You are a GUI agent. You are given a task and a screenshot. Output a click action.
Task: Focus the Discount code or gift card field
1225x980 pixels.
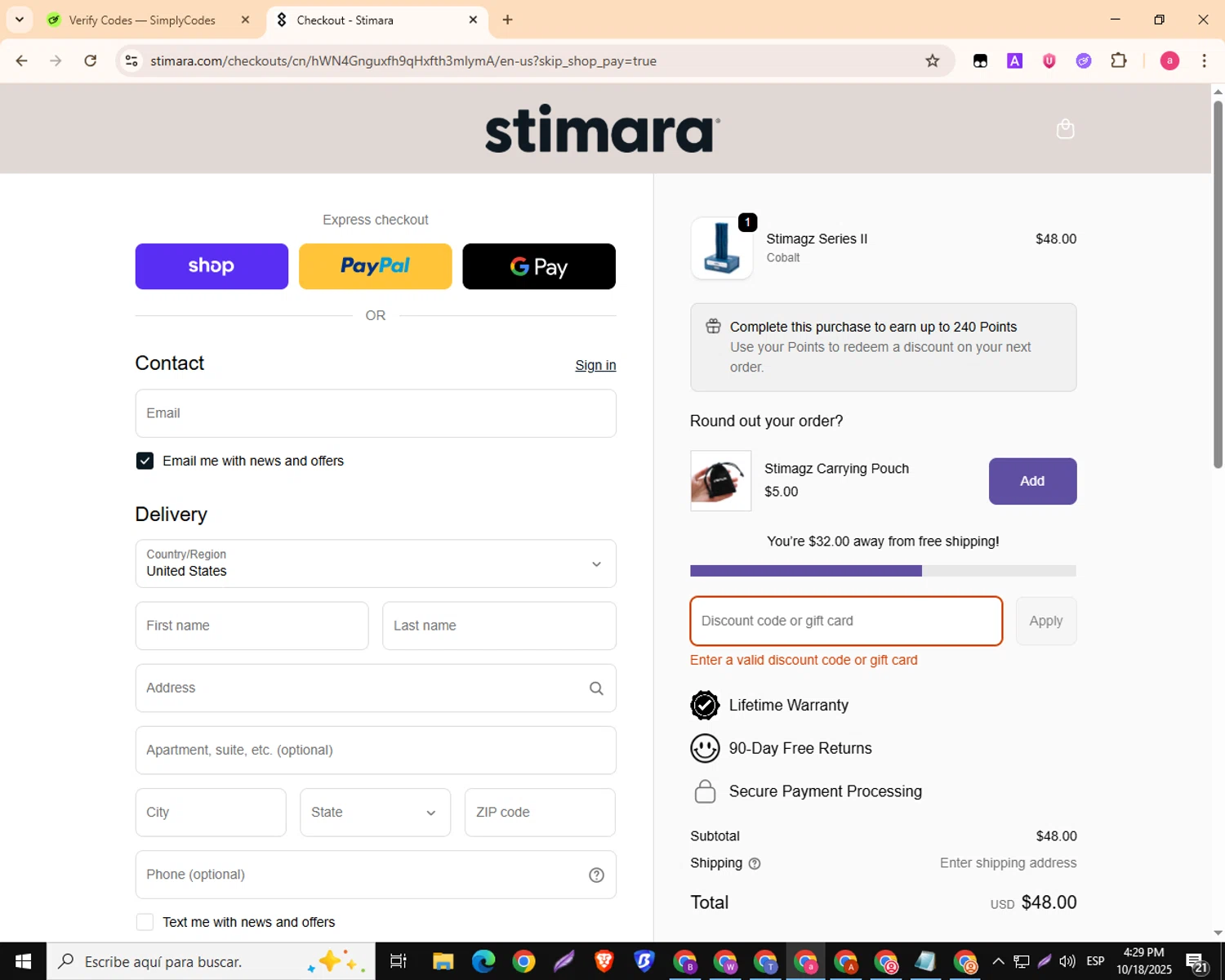(846, 621)
